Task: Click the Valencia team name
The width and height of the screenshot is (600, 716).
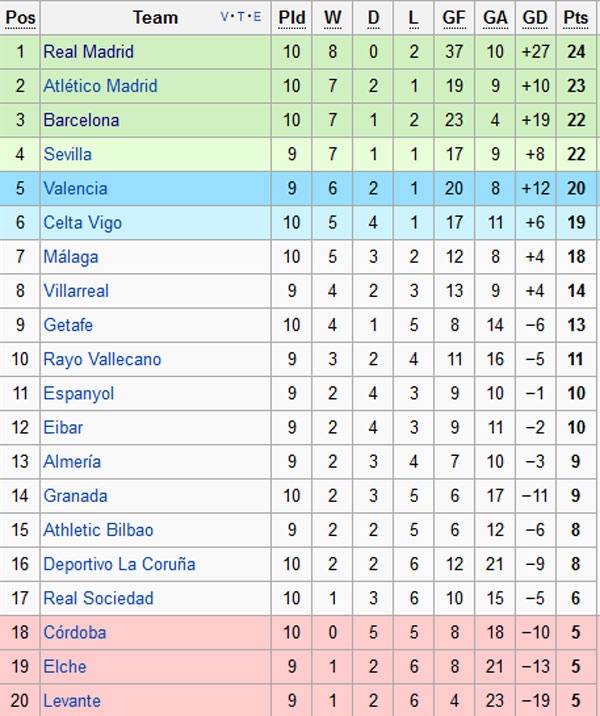Action: click(75, 188)
